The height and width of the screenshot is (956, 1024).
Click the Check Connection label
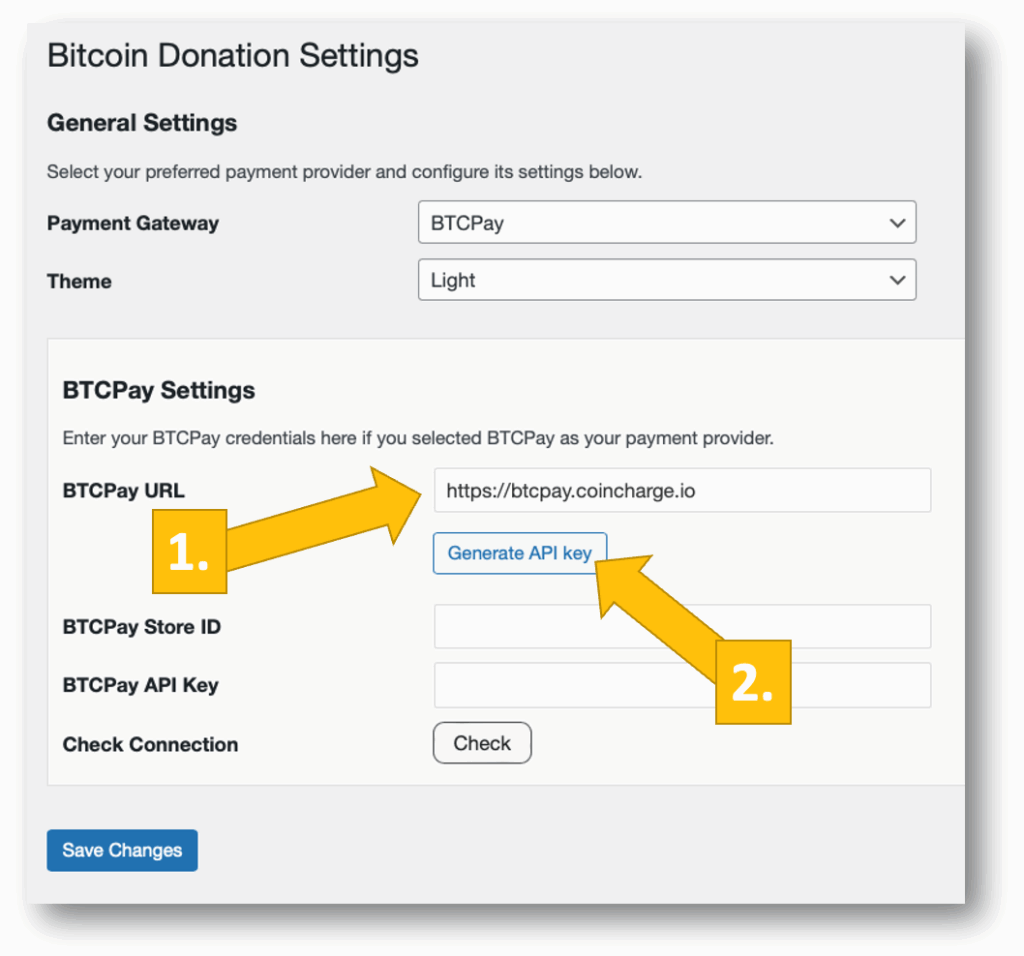click(150, 744)
